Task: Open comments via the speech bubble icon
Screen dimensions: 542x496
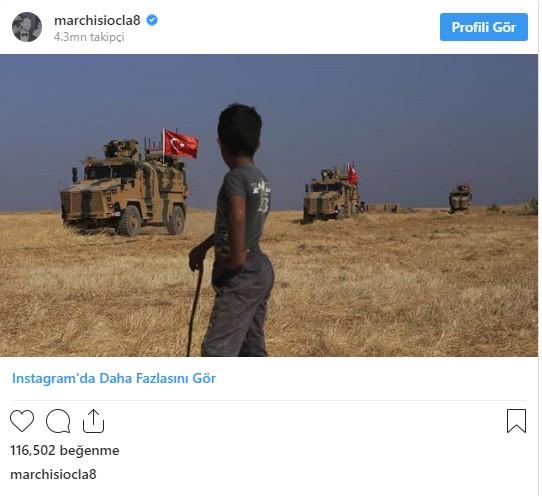Action: click(x=58, y=421)
